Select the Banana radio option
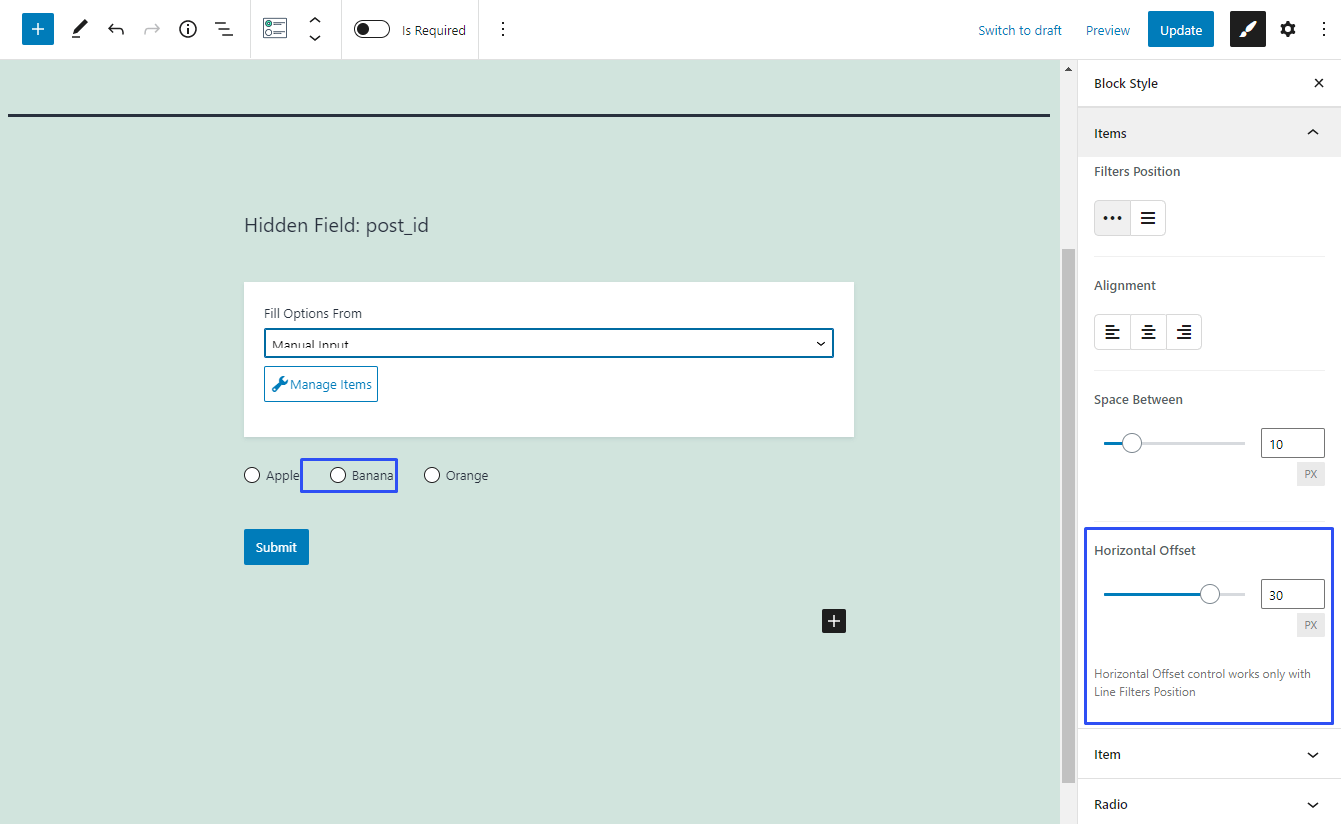The image size is (1341, 824). 337,475
